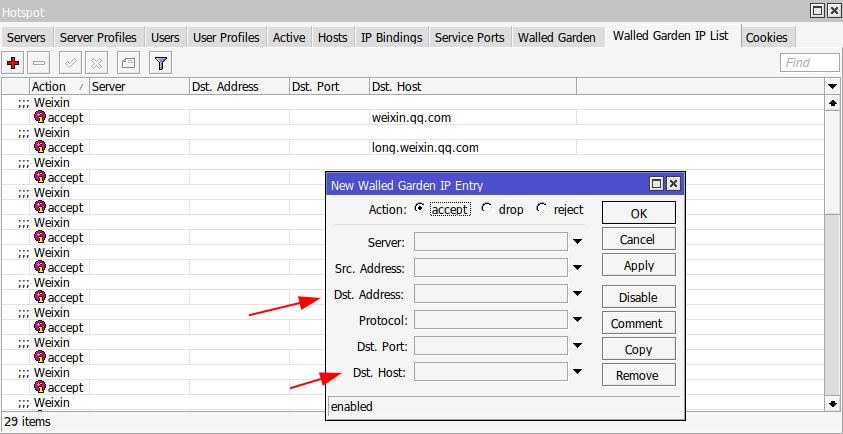Click the Disable cross toolbar icon
This screenshot has height=434, width=843.
(x=97, y=63)
